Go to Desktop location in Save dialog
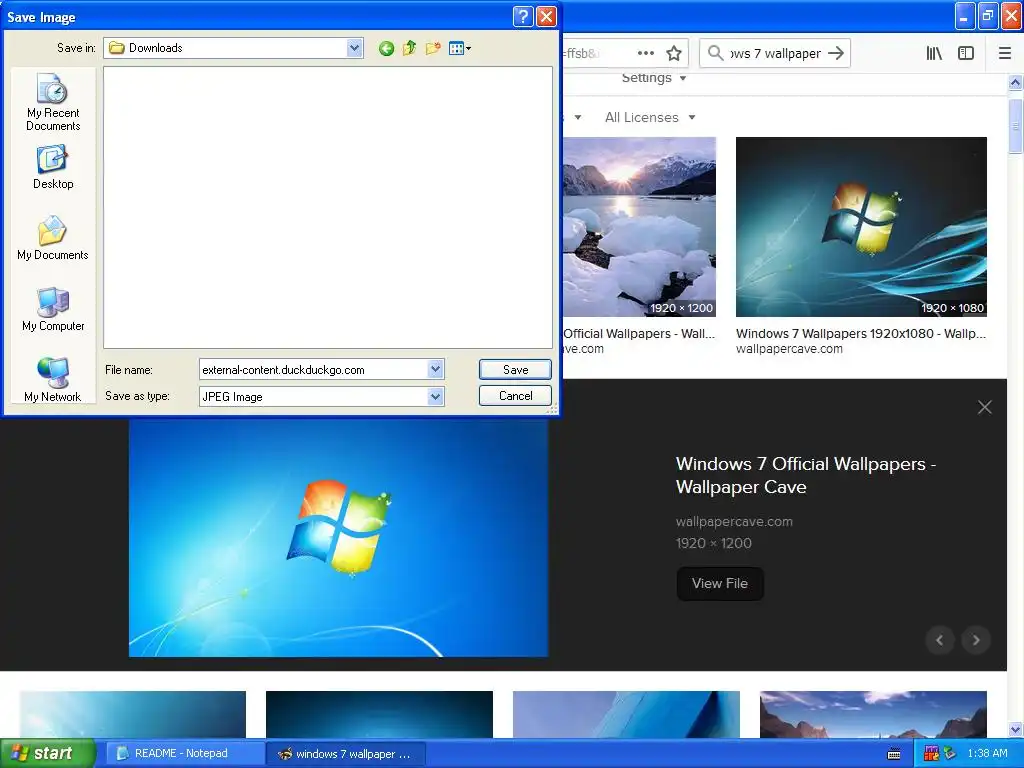1024x768 pixels. pyautogui.click(x=53, y=168)
